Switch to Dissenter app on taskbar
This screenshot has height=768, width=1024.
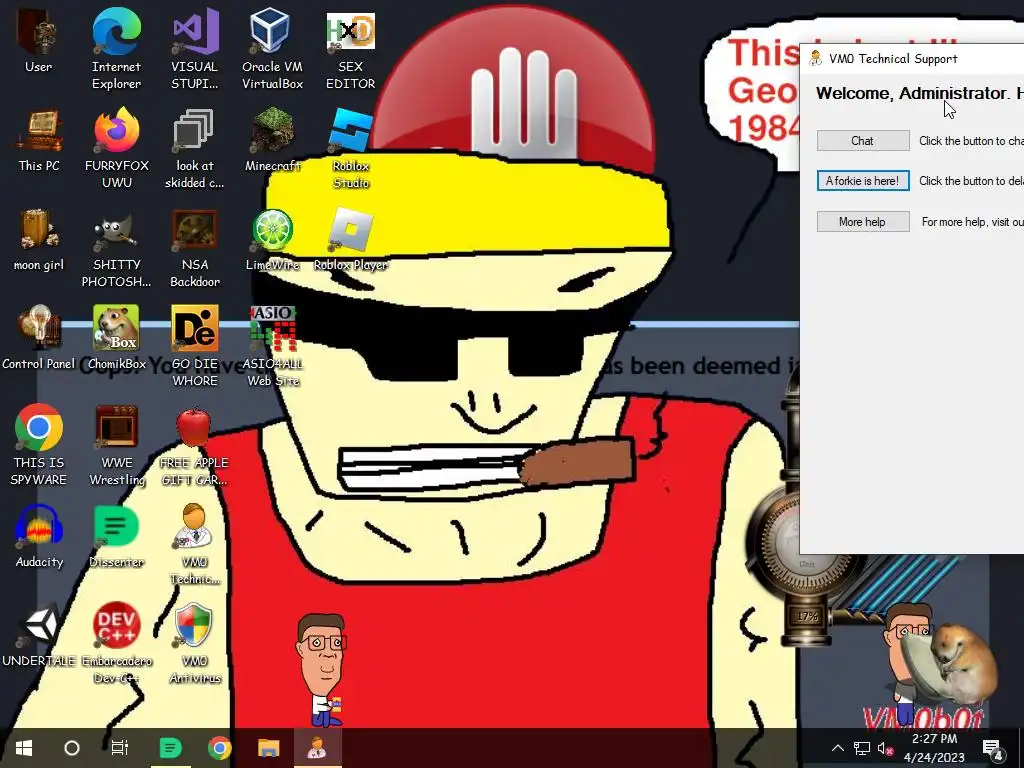point(170,748)
